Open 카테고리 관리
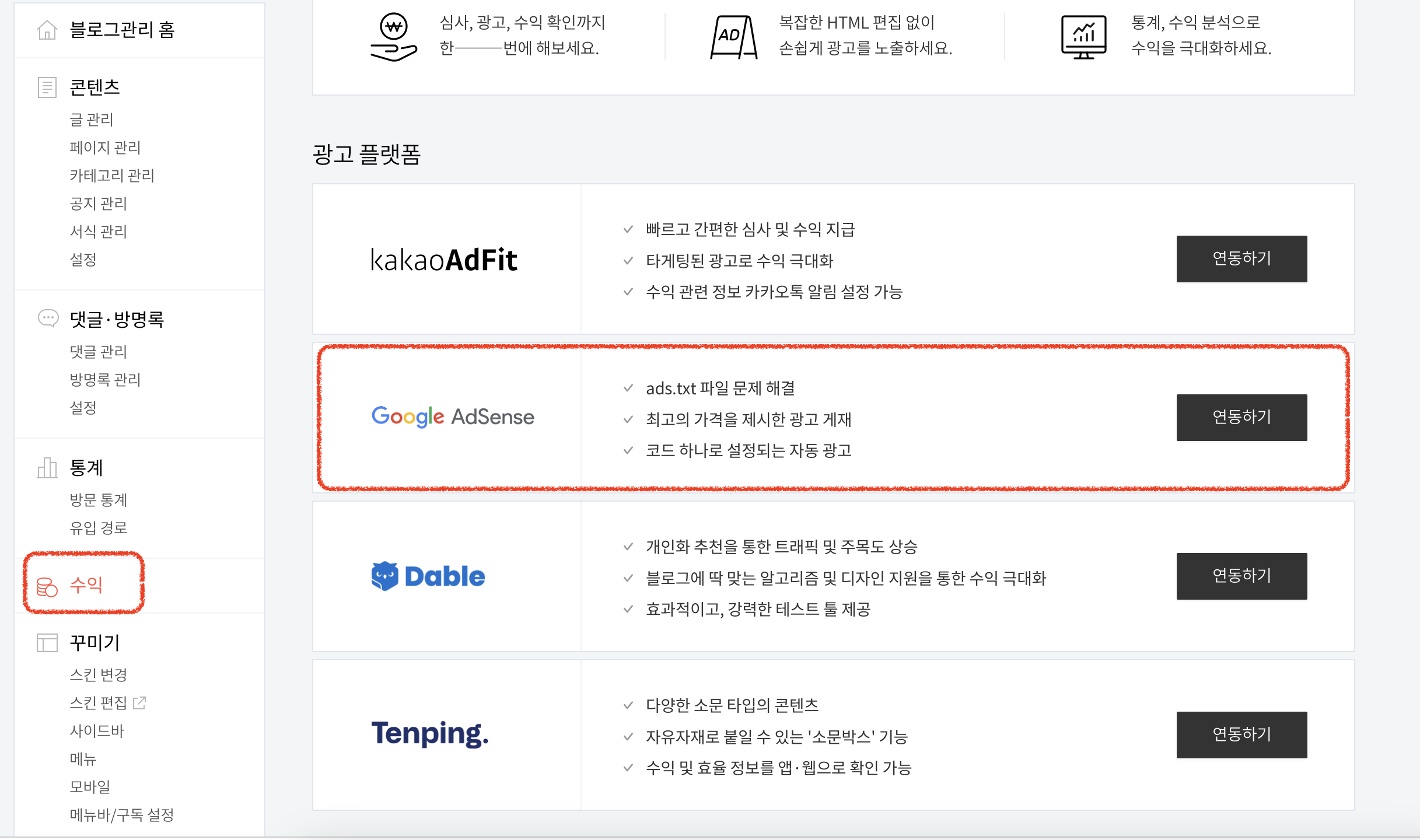The height and width of the screenshot is (840, 1420). (112, 176)
